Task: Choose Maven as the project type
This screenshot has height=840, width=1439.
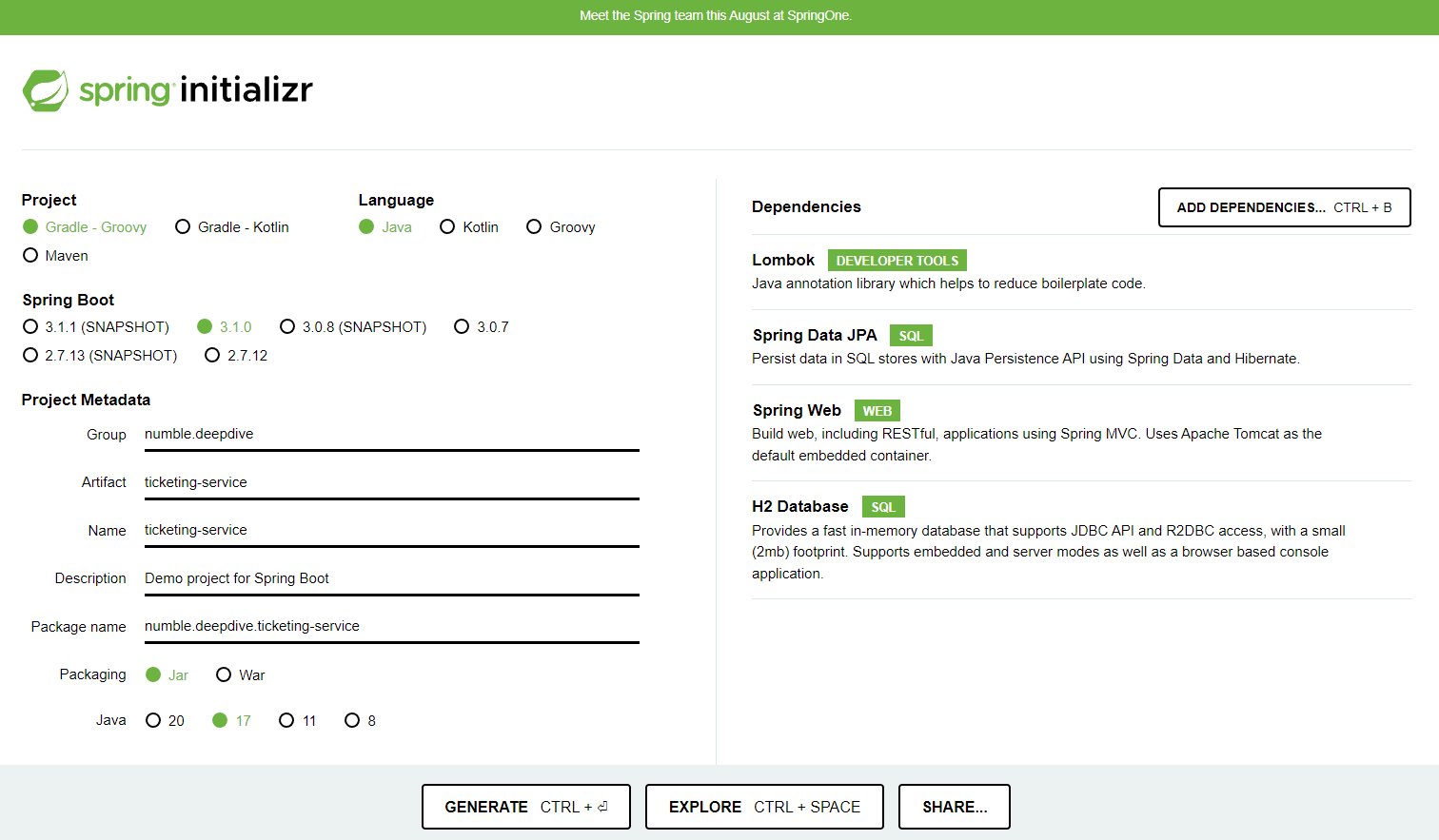Action: (x=55, y=255)
